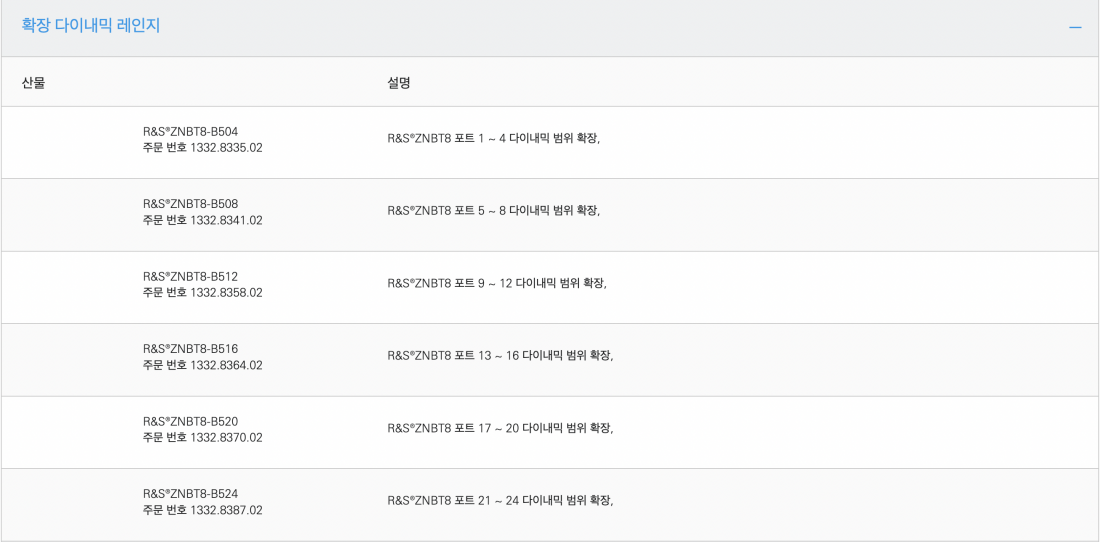Click the 확장 다이내믹 레인지 section title
Image resolution: width=1100 pixels, height=542 pixels.
click(x=90, y=27)
